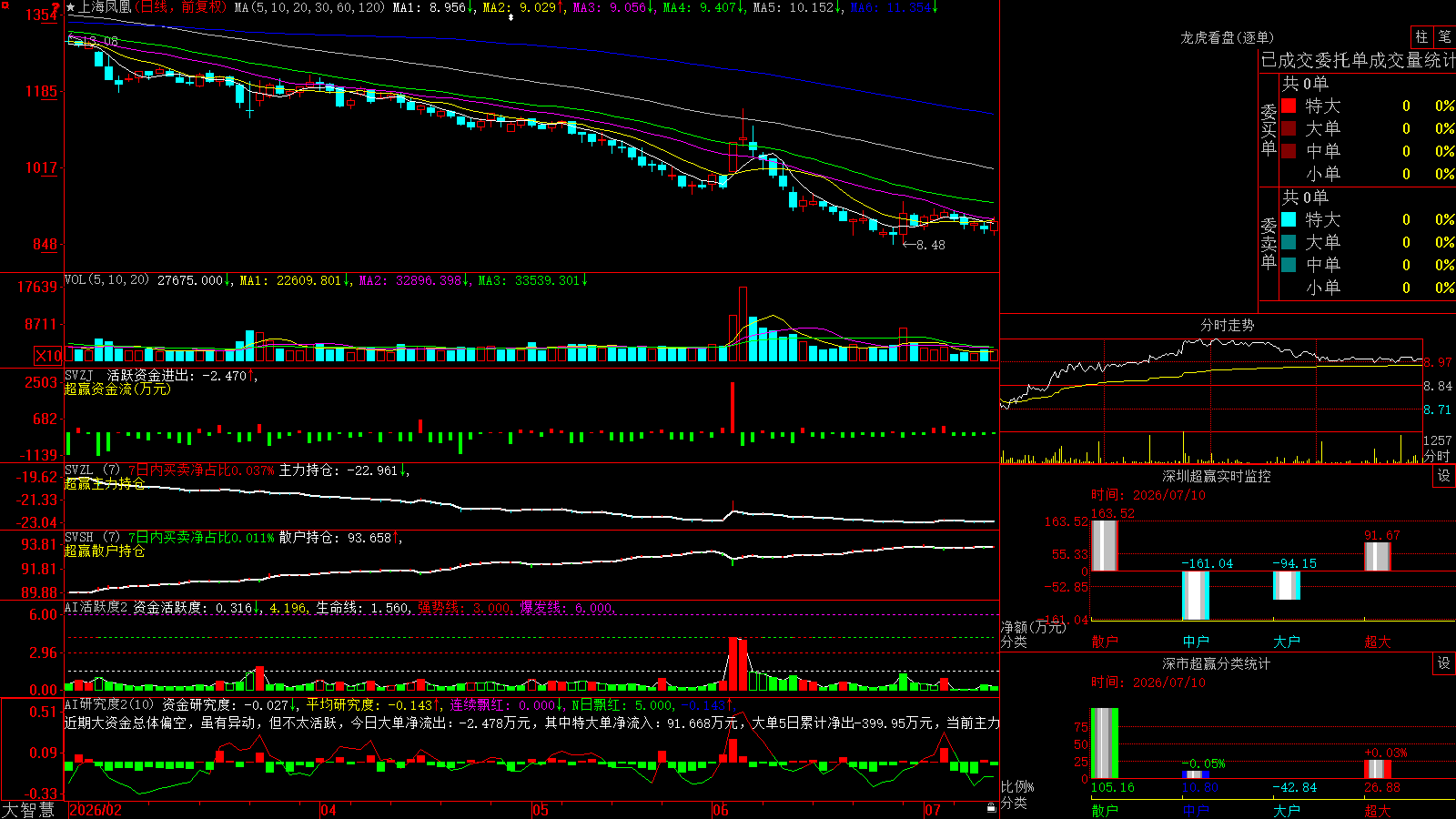Click the 2026/02 date marker on timeline

coord(96,810)
